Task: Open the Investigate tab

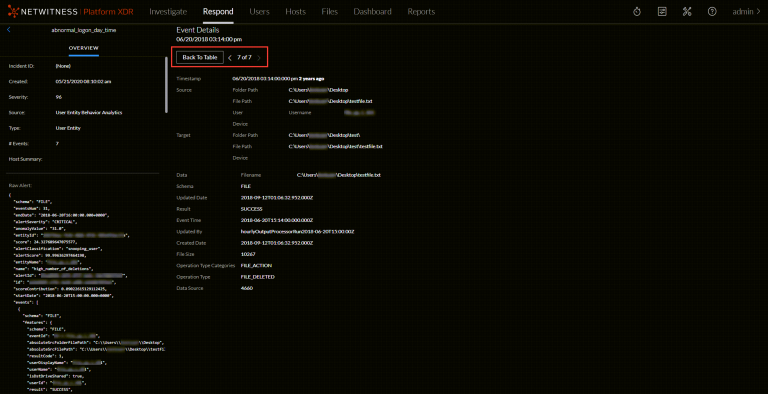Action: click(168, 12)
